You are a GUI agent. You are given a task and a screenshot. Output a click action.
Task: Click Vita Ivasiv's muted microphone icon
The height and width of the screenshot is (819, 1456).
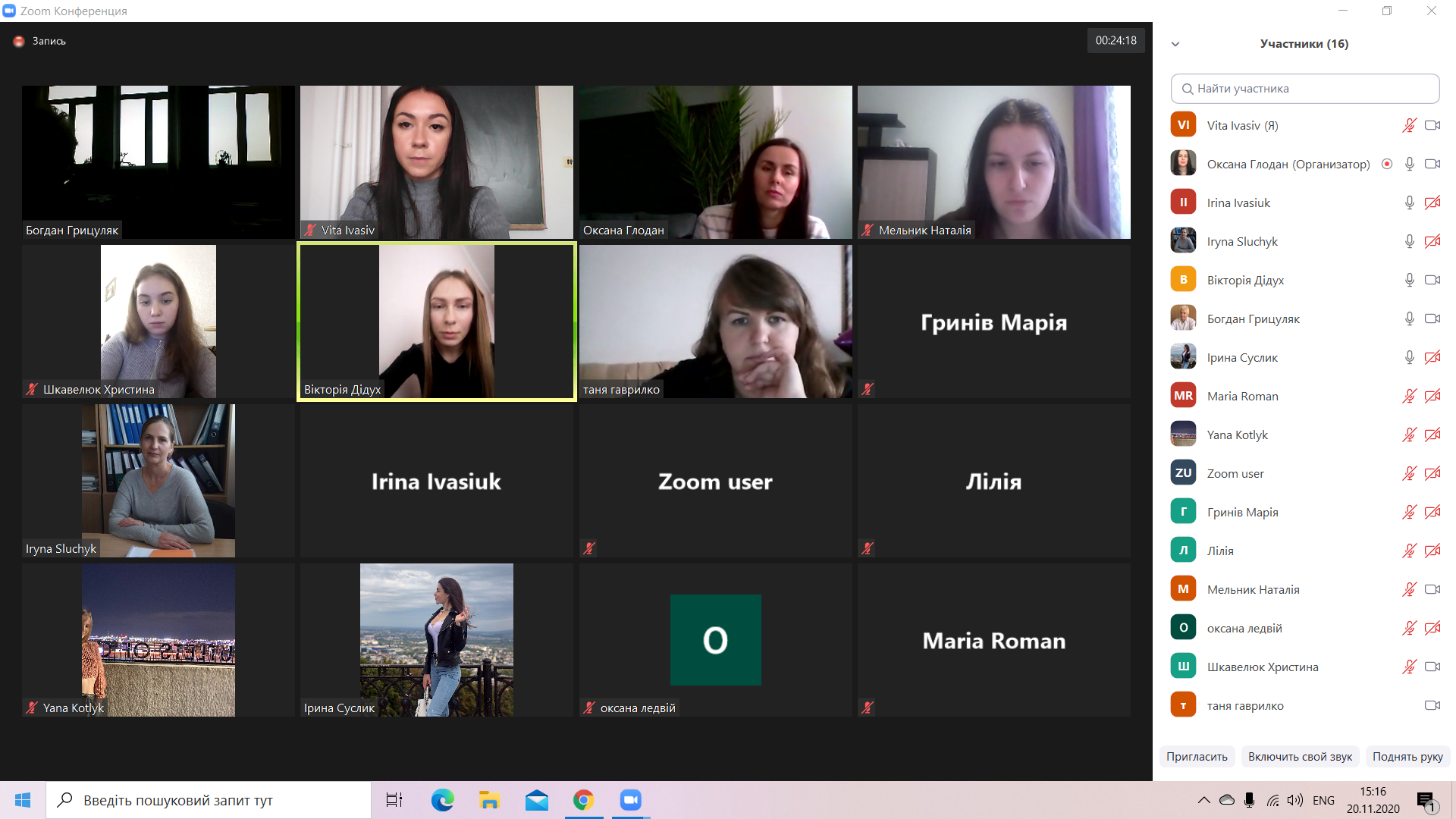tap(1409, 125)
